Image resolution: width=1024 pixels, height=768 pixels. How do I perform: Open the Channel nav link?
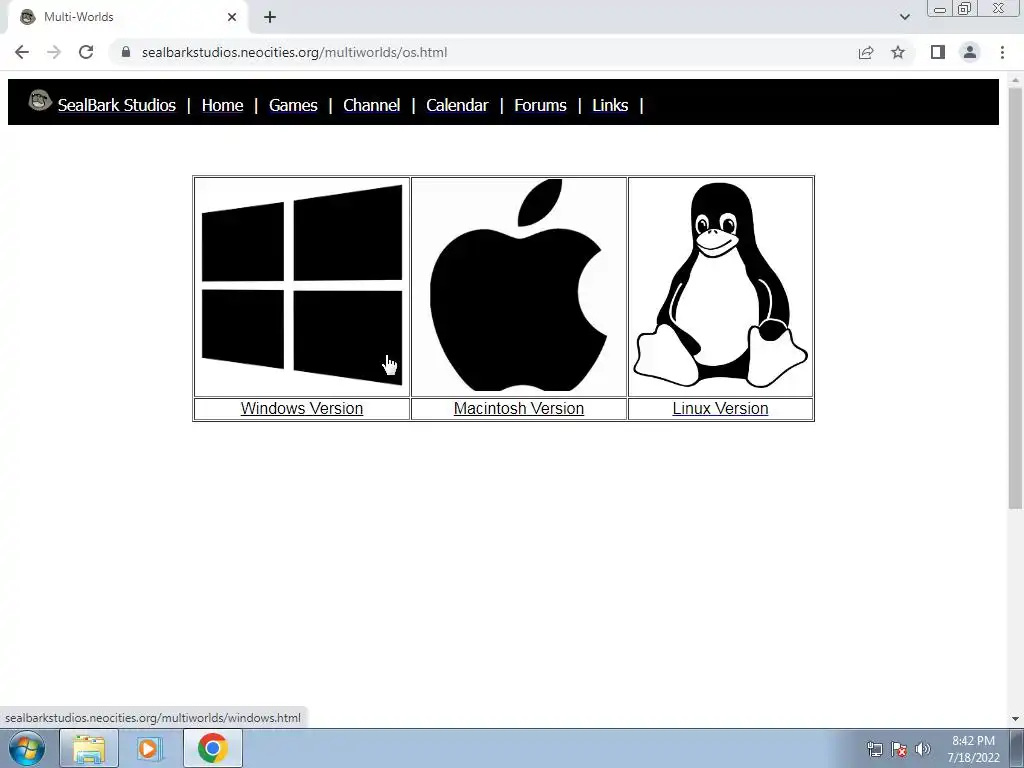point(372,105)
